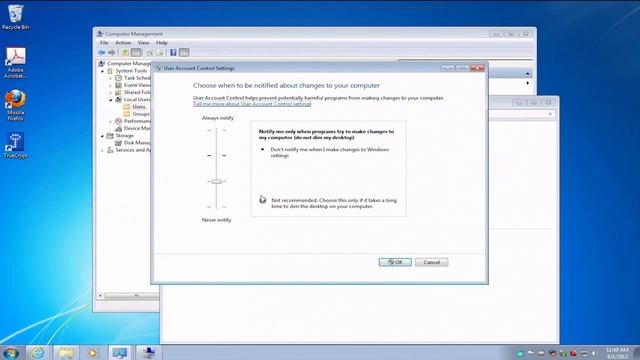
Task: Open the Help menu
Action: (162, 42)
